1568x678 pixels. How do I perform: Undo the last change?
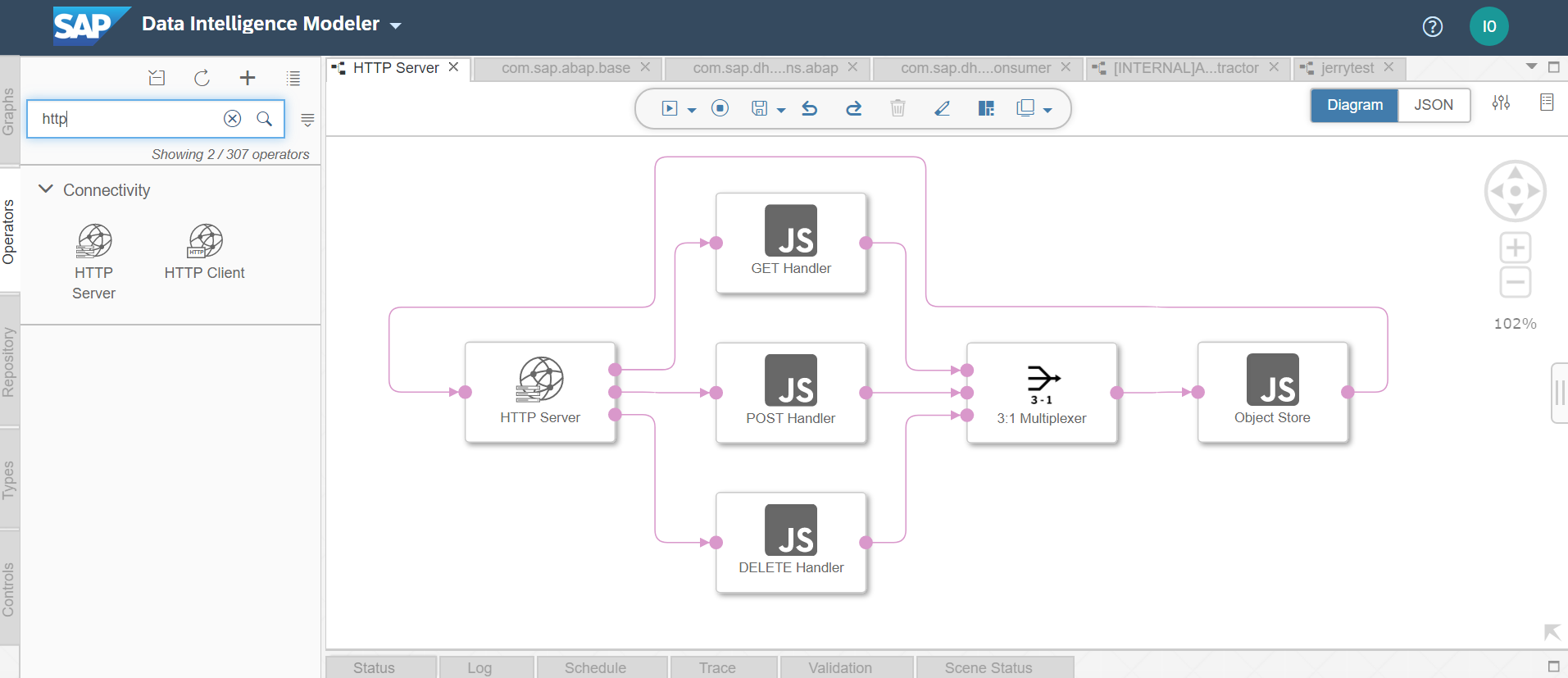[x=810, y=108]
